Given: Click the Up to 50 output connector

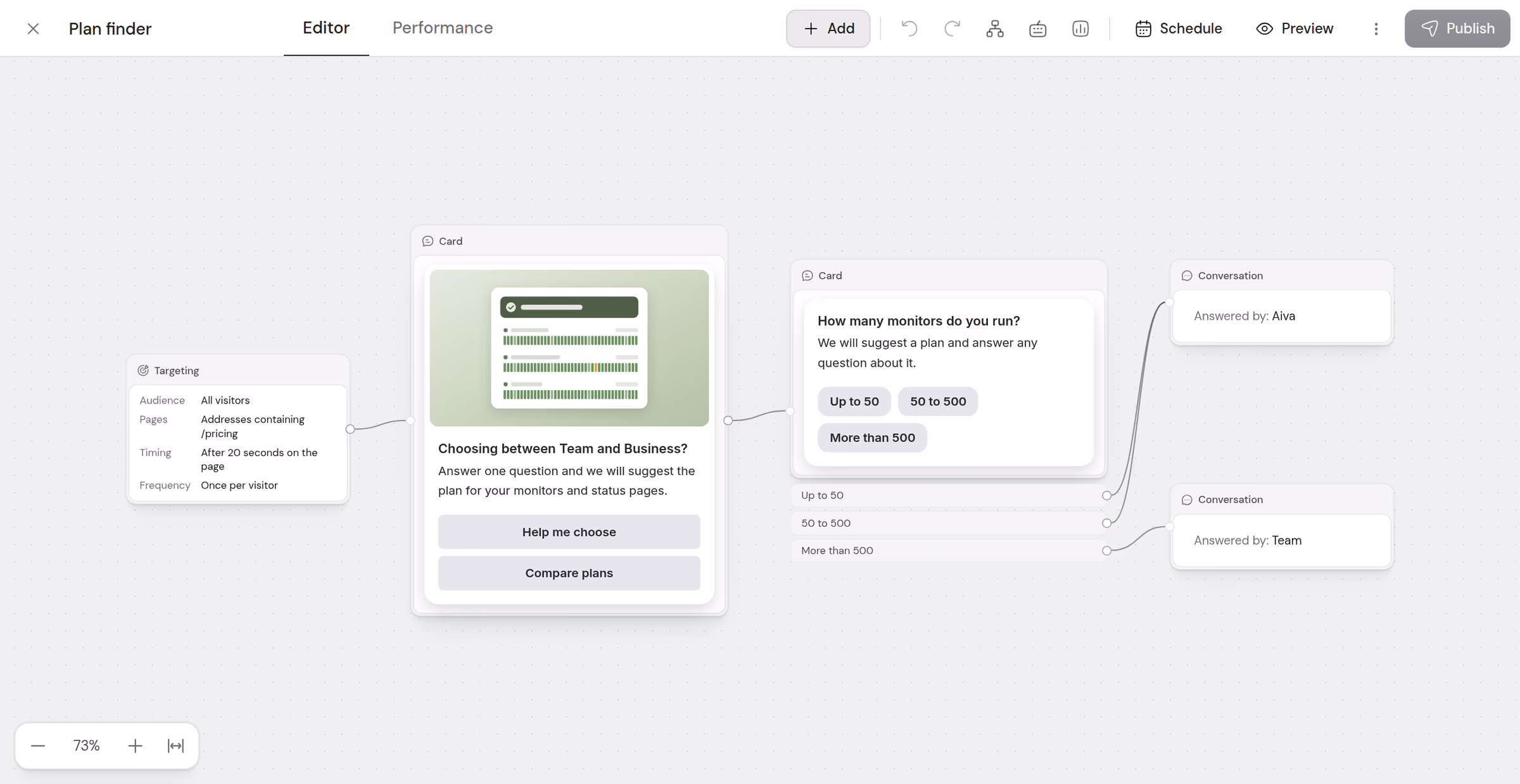Looking at the screenshot, I should coord(1106,495).
